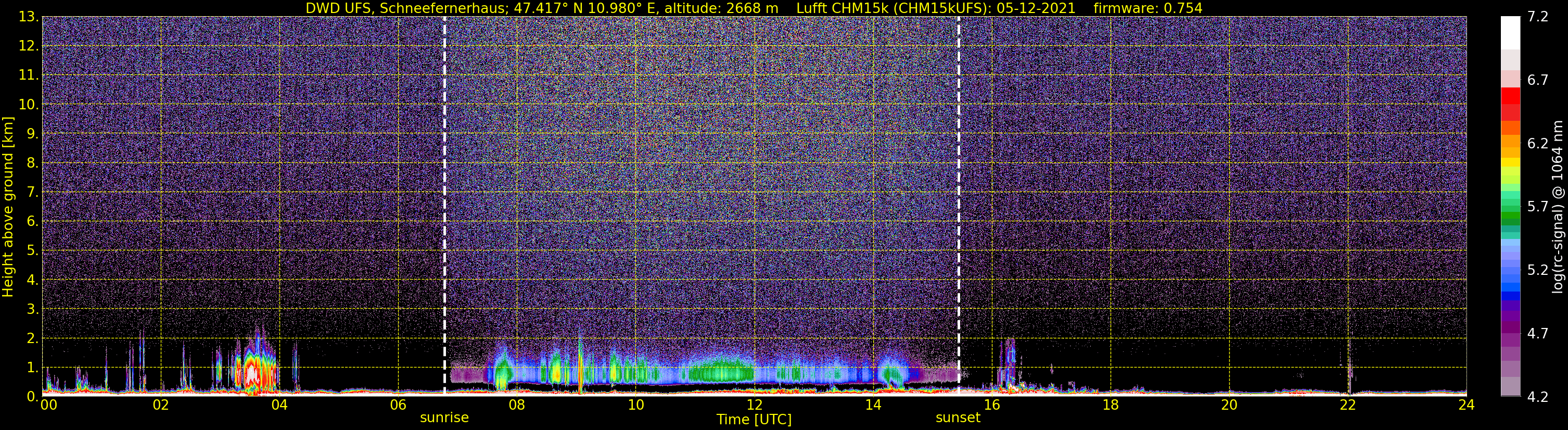Click the '06' time axis tick label
Image resolution: width=1568 pixels, height=430 pixels.
coord(398,405)
